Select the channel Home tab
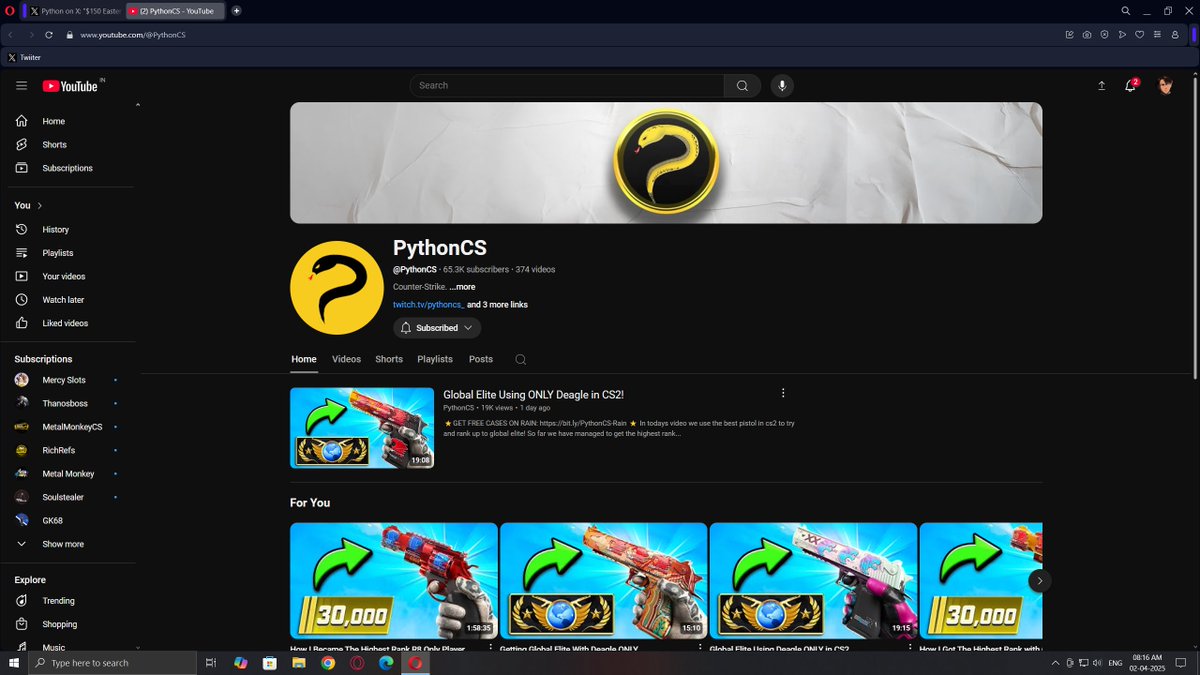The image size is (1200, 675). click(304, 359)
